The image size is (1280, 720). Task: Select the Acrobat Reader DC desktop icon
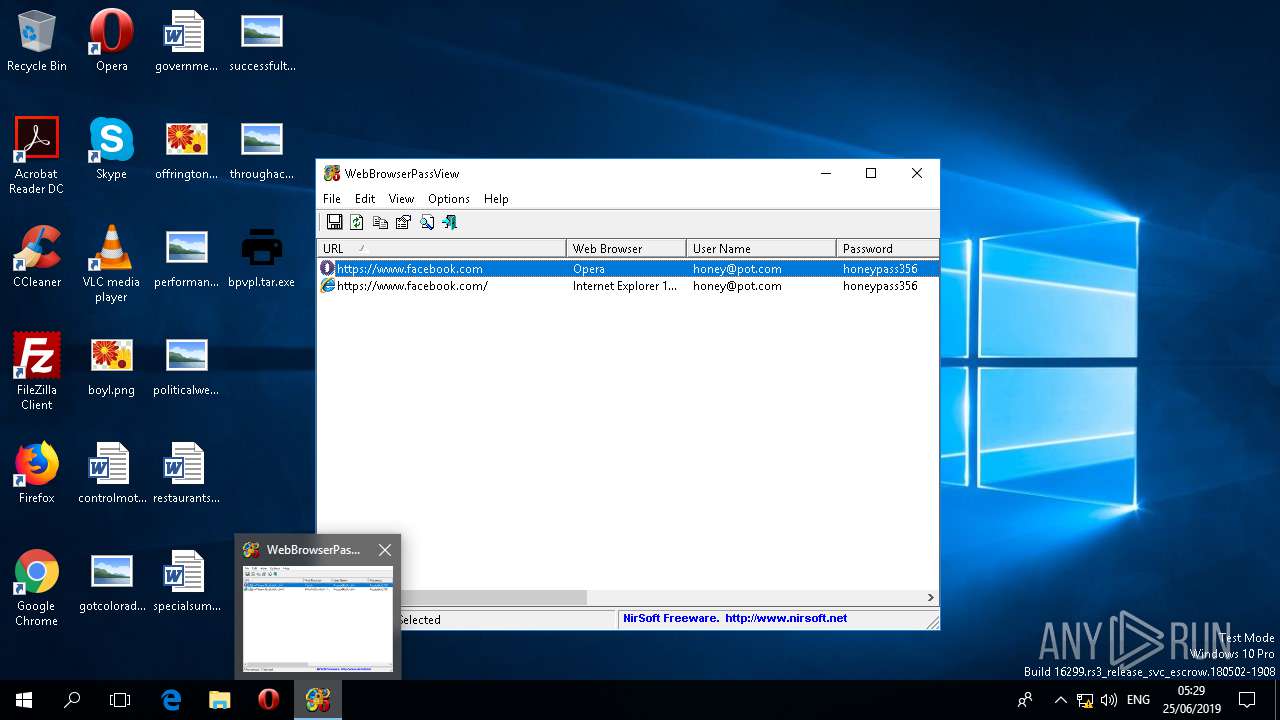(x=37, y=156)
